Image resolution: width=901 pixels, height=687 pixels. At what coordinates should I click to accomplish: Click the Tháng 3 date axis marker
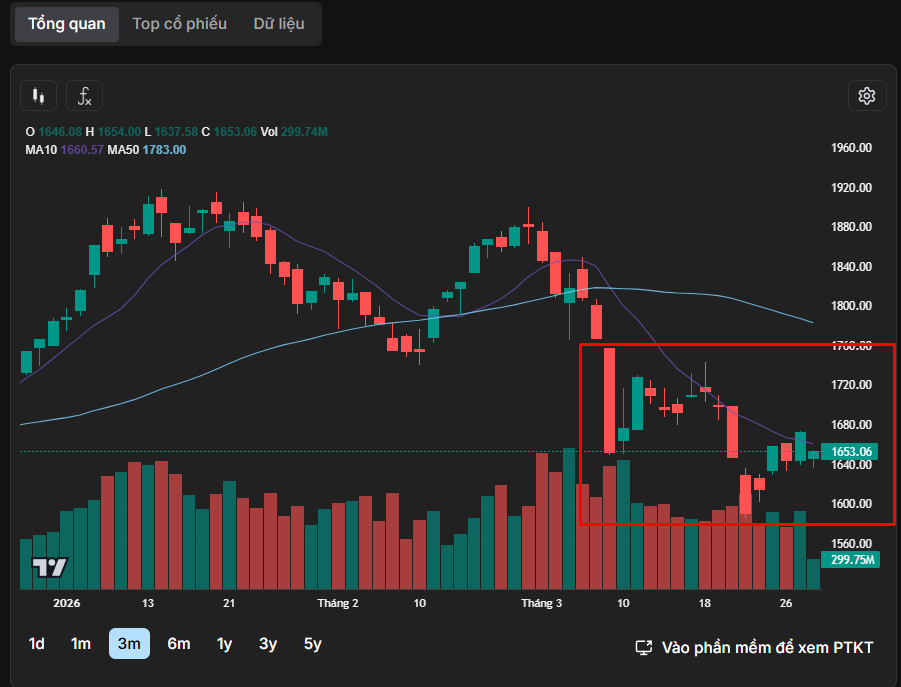[542, 603]
